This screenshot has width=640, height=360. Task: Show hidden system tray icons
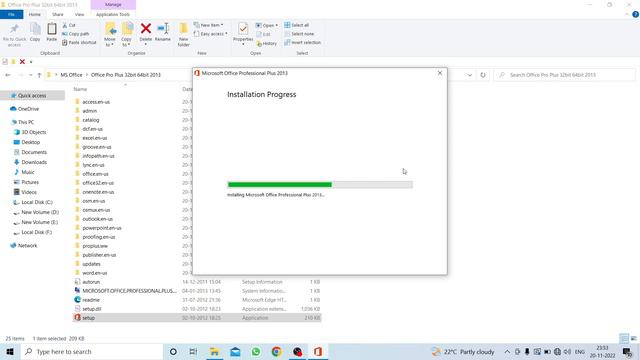507,351
